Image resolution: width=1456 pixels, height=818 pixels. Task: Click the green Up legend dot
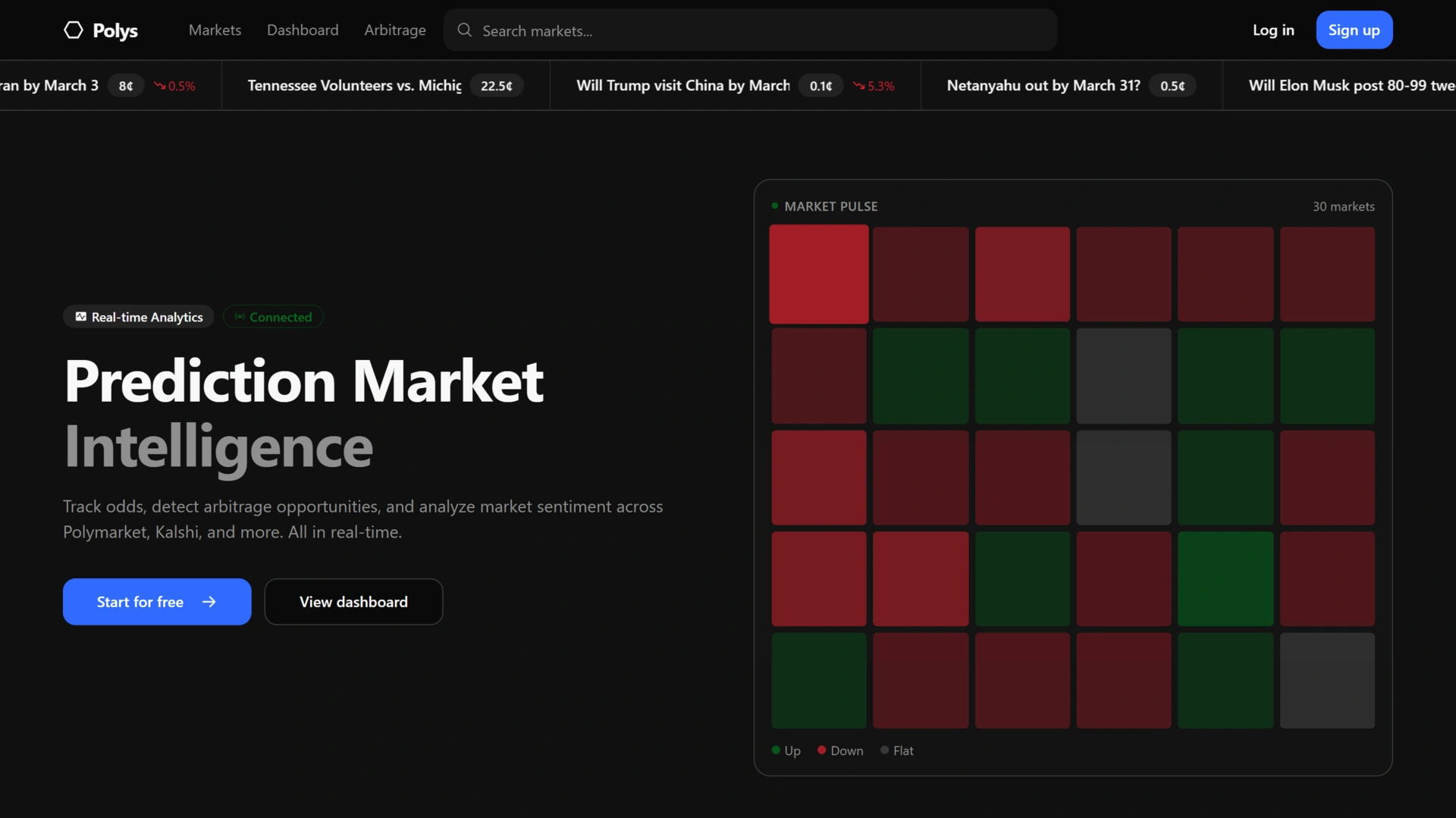[776, 751]
